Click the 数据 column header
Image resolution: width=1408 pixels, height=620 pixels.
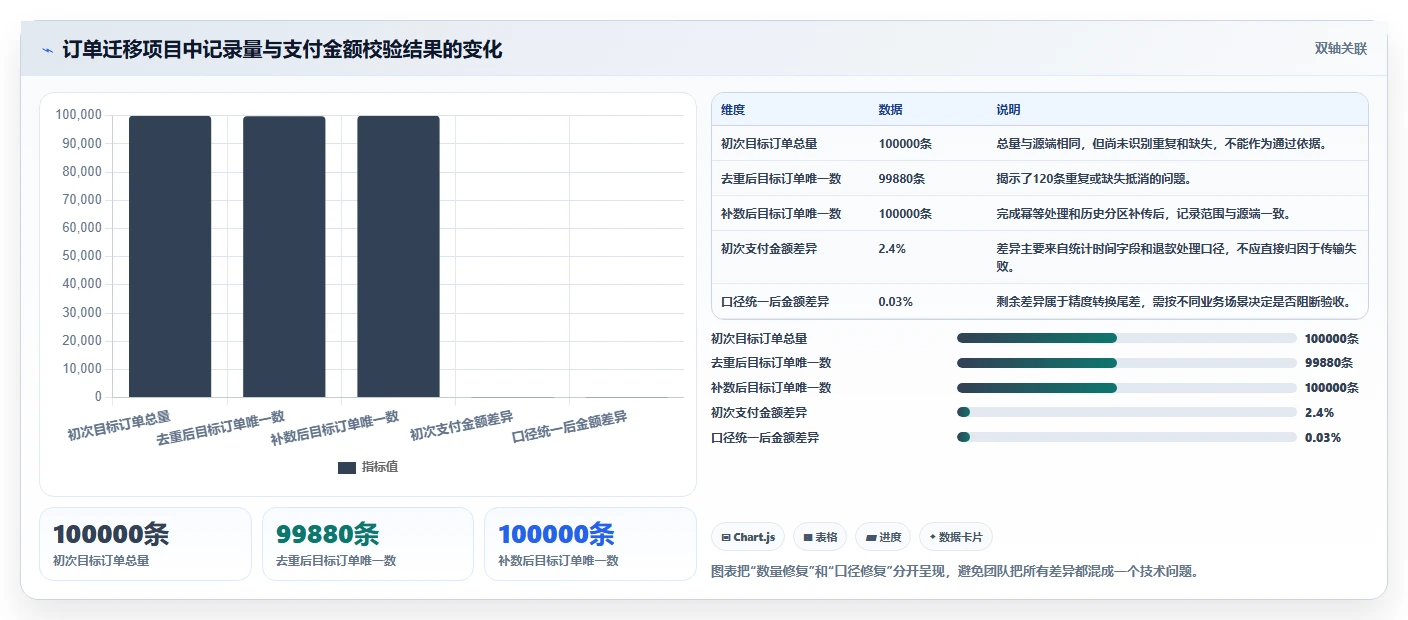[890, 110]
